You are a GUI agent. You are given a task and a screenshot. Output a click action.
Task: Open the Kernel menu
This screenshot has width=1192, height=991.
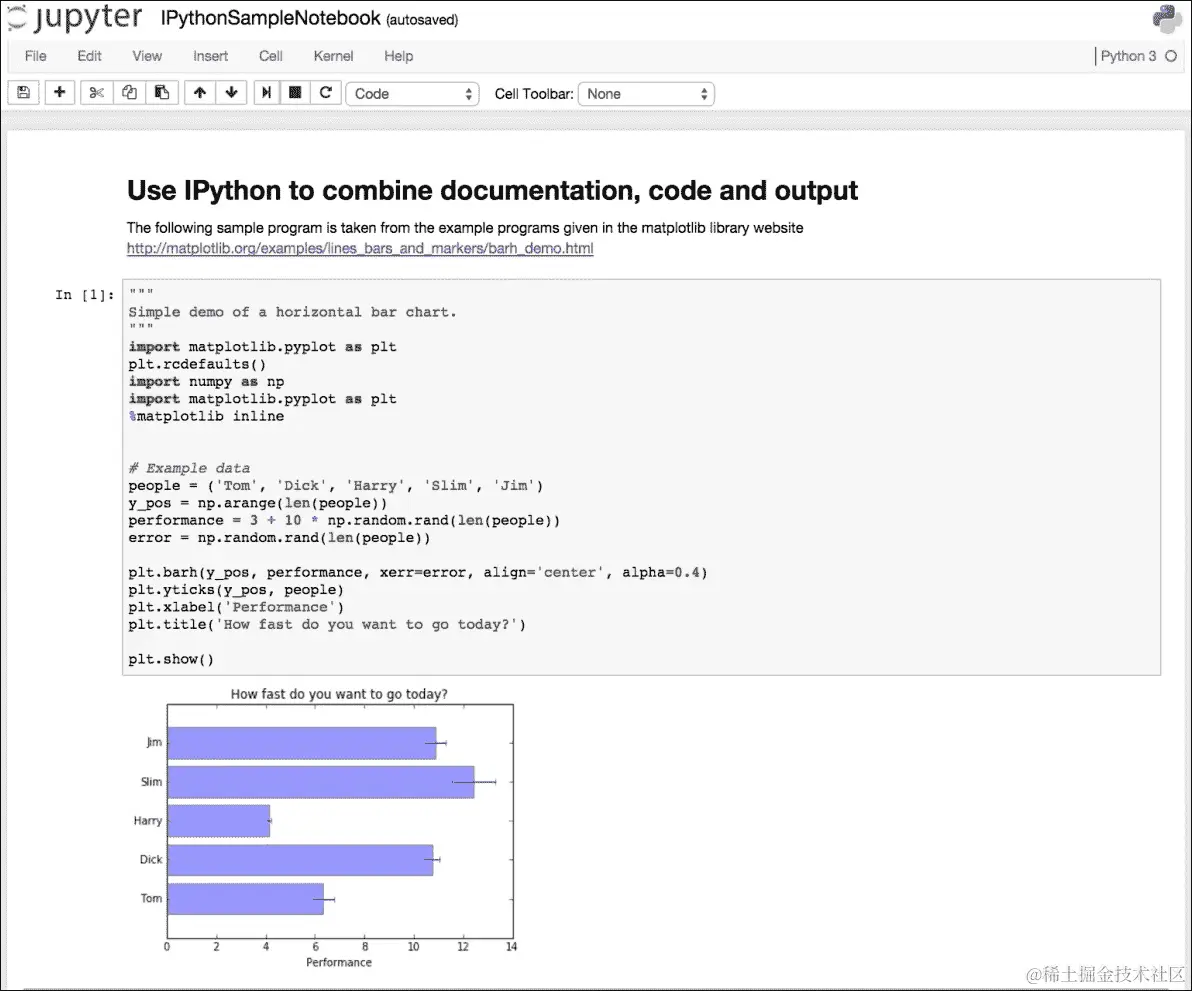pyautogui.click(x=333, y=56)
